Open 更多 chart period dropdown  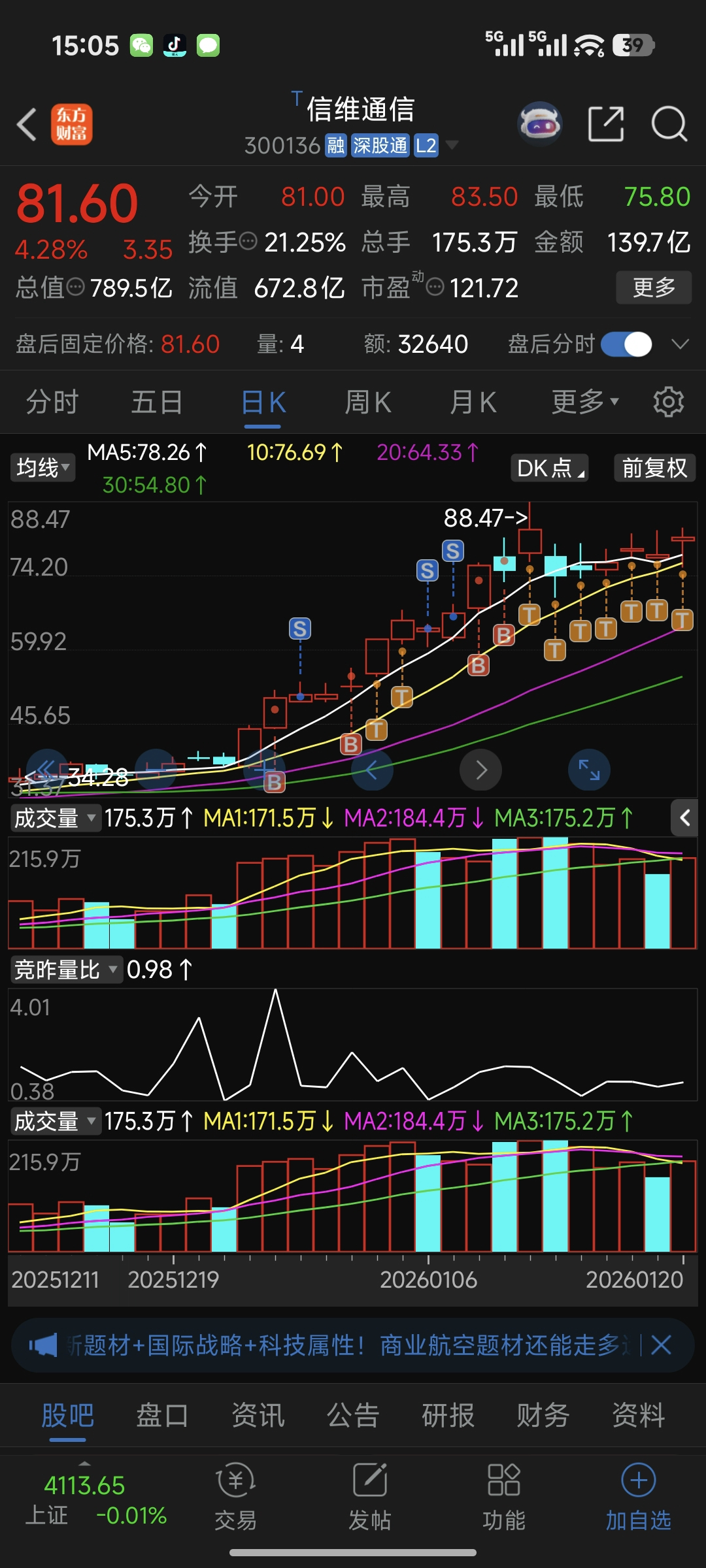584,402
